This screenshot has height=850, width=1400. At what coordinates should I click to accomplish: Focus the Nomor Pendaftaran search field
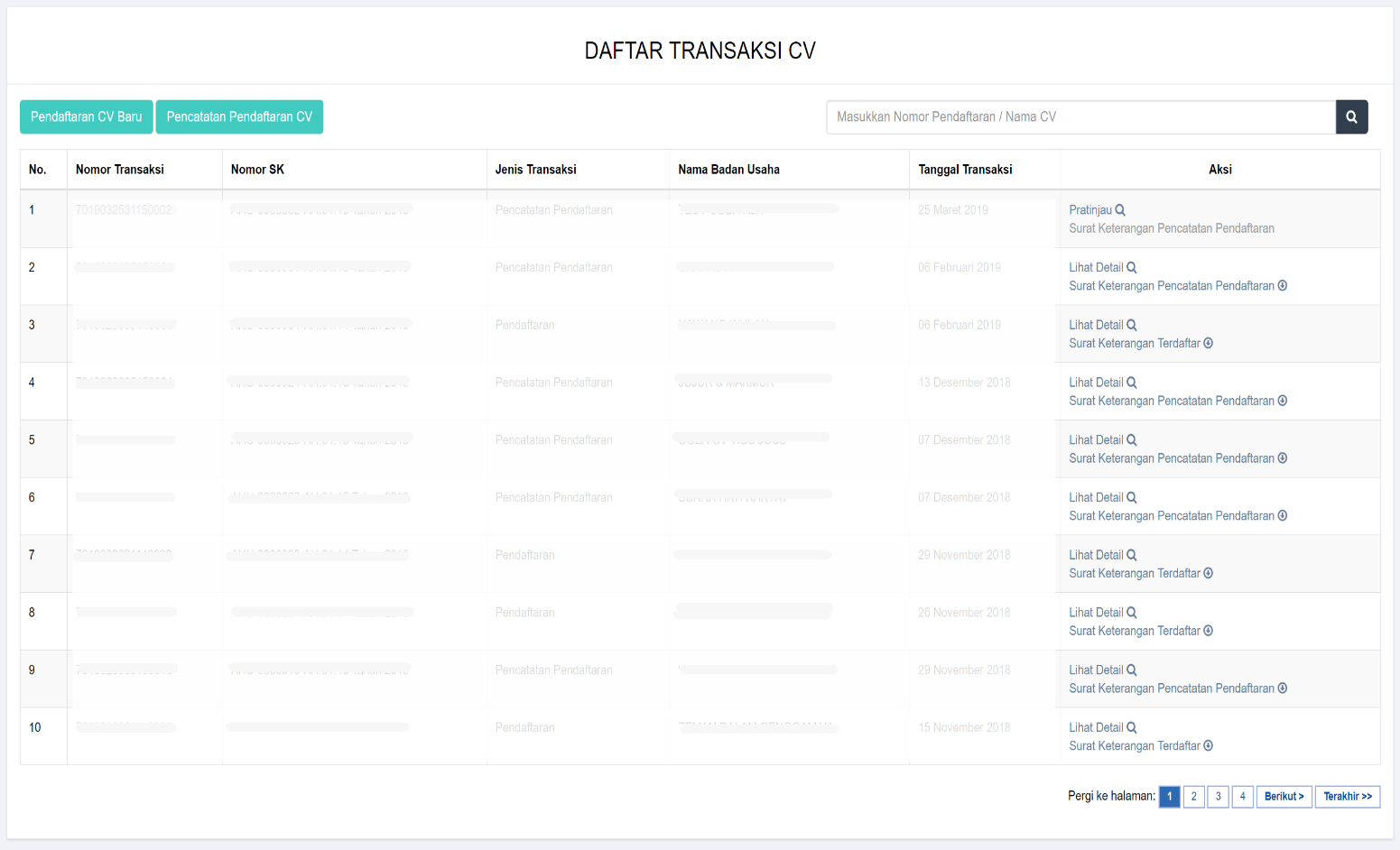[x=1080, y=117]
